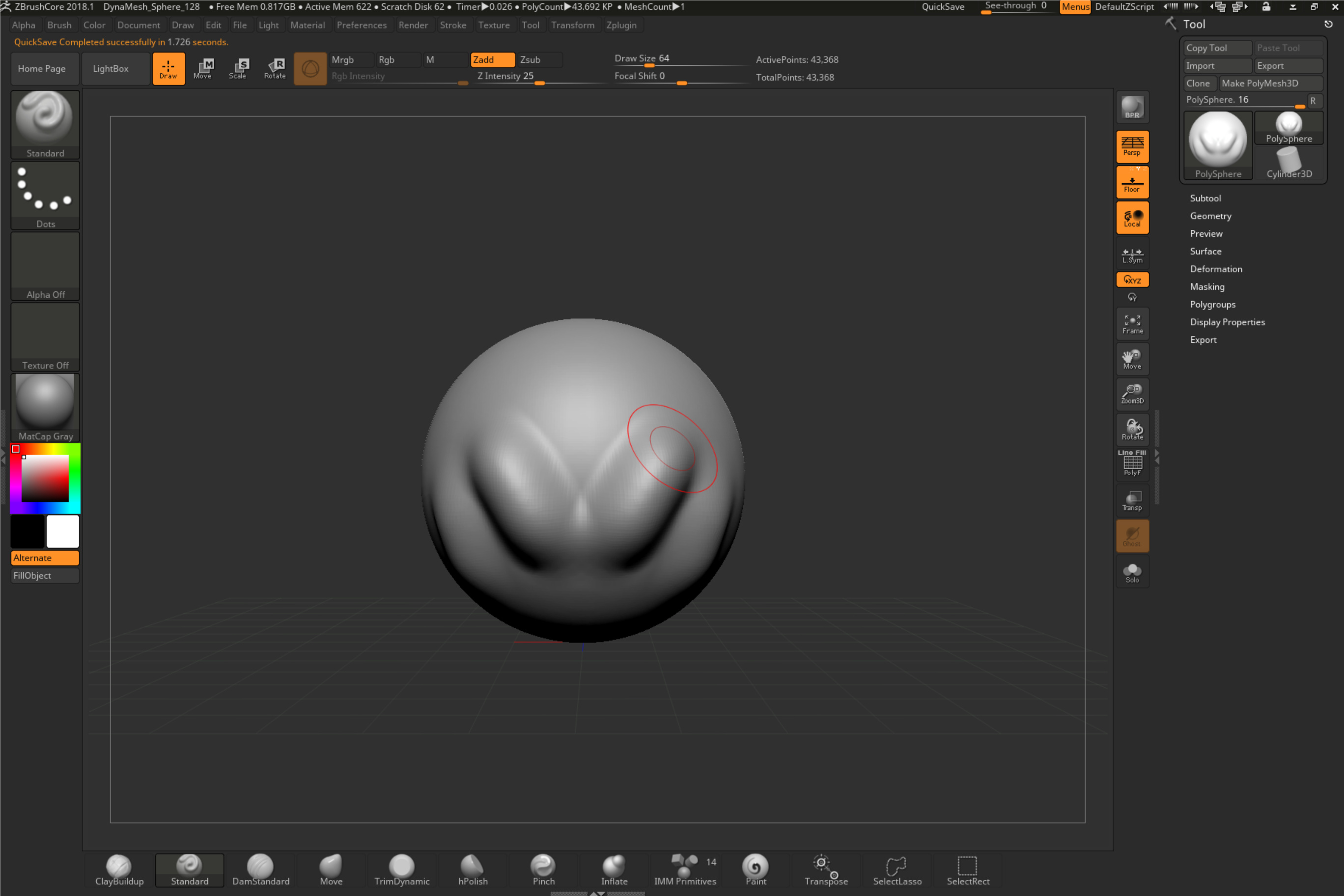
Task: Open the IMM Primitives brush
Action: [685, 869]
